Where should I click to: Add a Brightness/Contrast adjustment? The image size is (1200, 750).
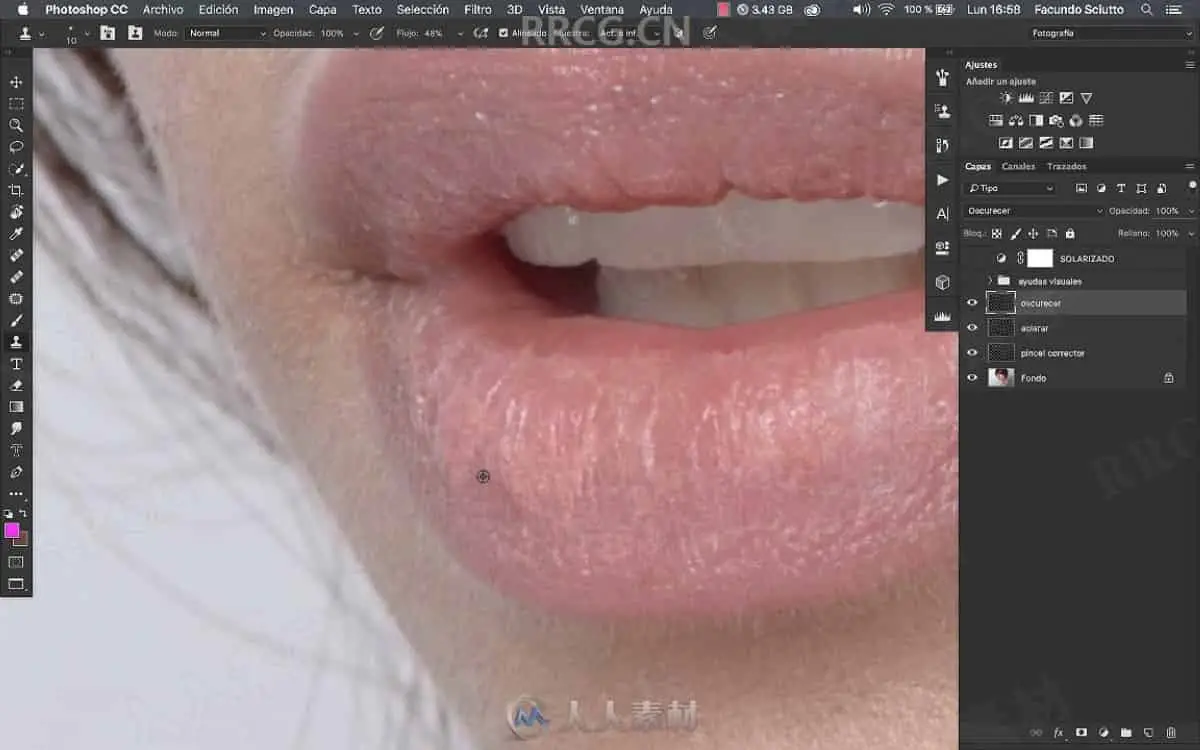(1006, 98)
